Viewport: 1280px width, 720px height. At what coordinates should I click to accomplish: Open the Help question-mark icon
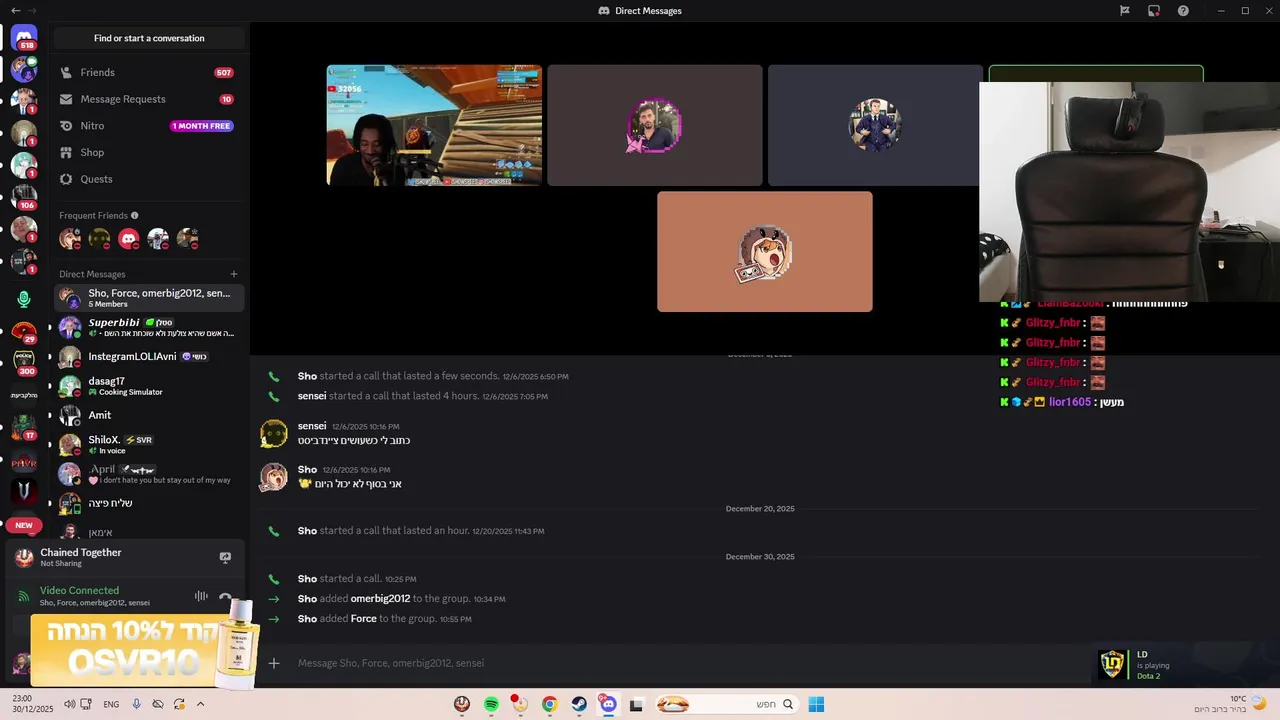[1183, 10]
